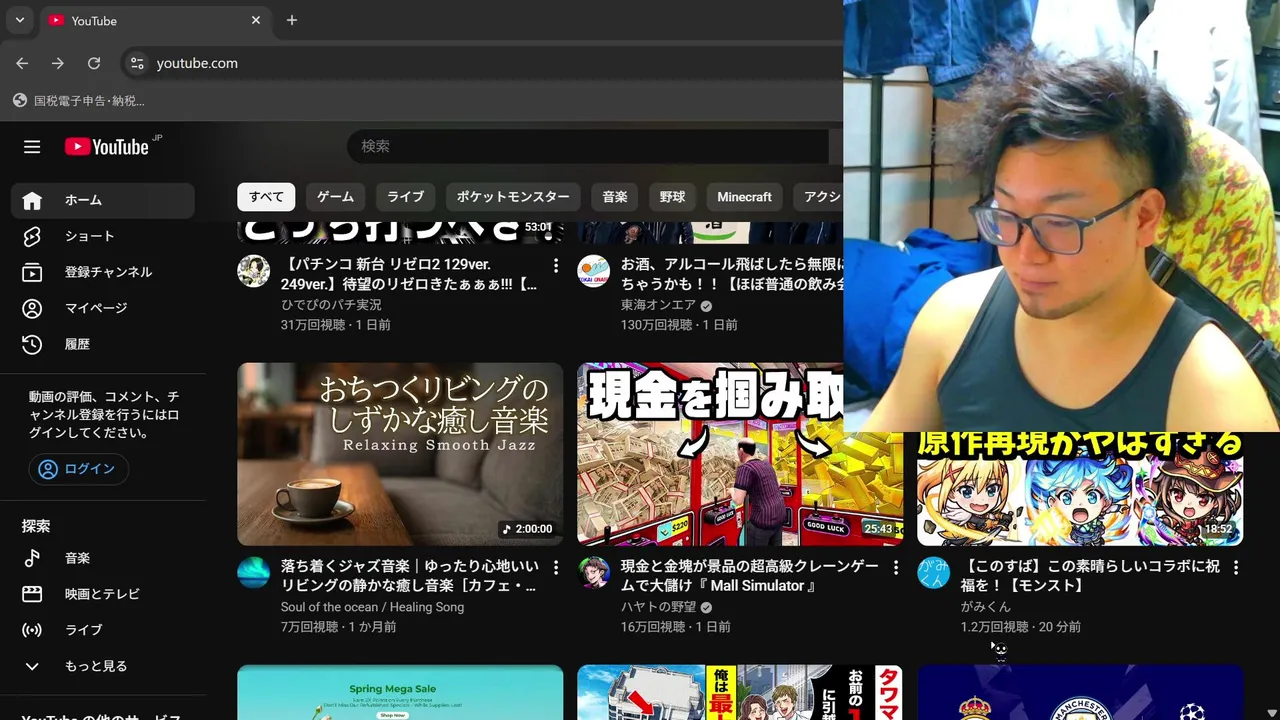Image resolution: width=1280 pixels, height=720 pixels.
Task: Open the Home item in sidebar
Action: click(x=103, y=200)
